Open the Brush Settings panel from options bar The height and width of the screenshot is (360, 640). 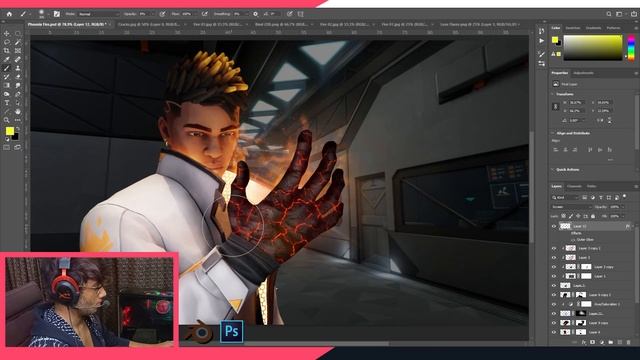[56, 14]
